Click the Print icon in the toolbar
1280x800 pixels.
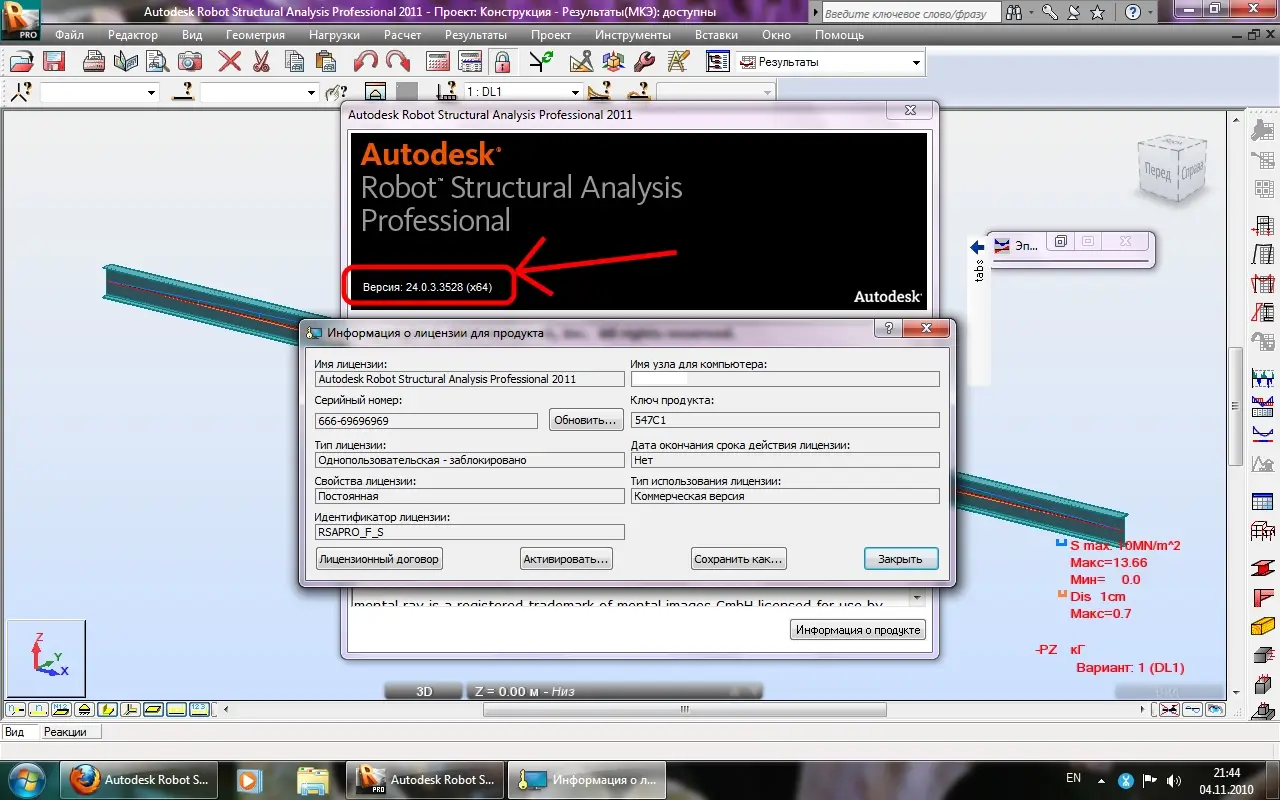click(x=94, y=62)
